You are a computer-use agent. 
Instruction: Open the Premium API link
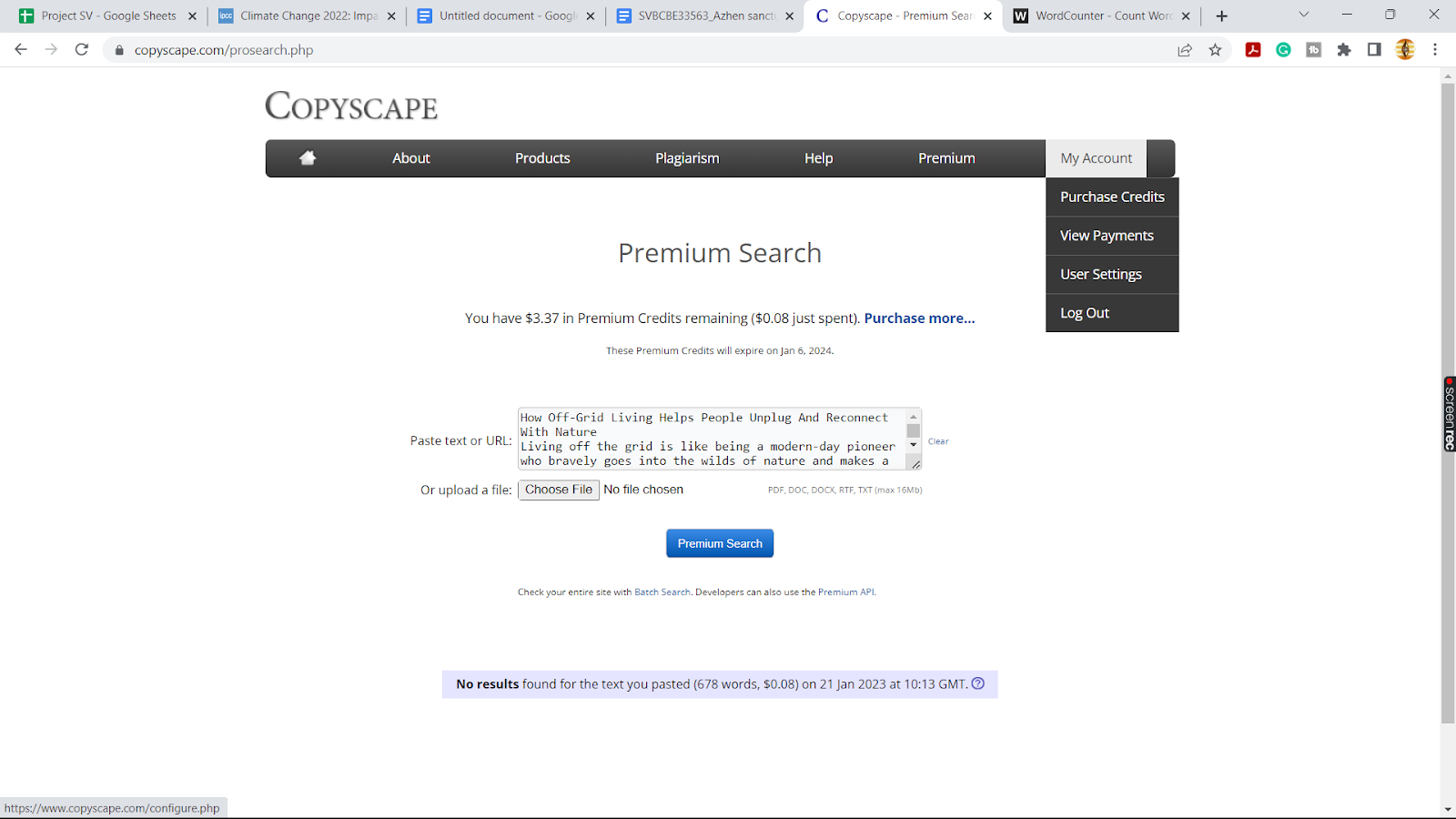coord(846,592)
